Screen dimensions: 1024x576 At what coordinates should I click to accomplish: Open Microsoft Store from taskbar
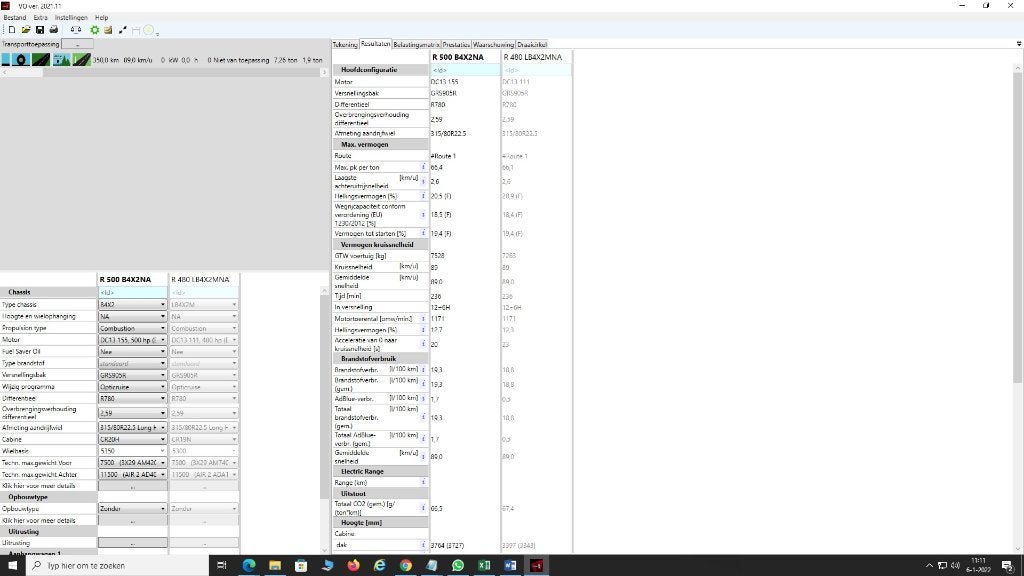301,566
